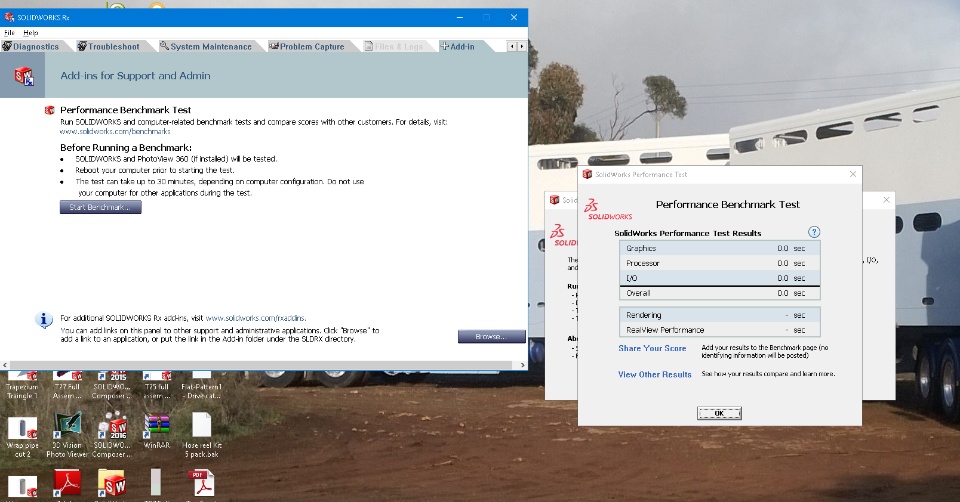Select the WinRAR desktop shortcut
The width and height of the screenshot is (960, 502).
157,432
